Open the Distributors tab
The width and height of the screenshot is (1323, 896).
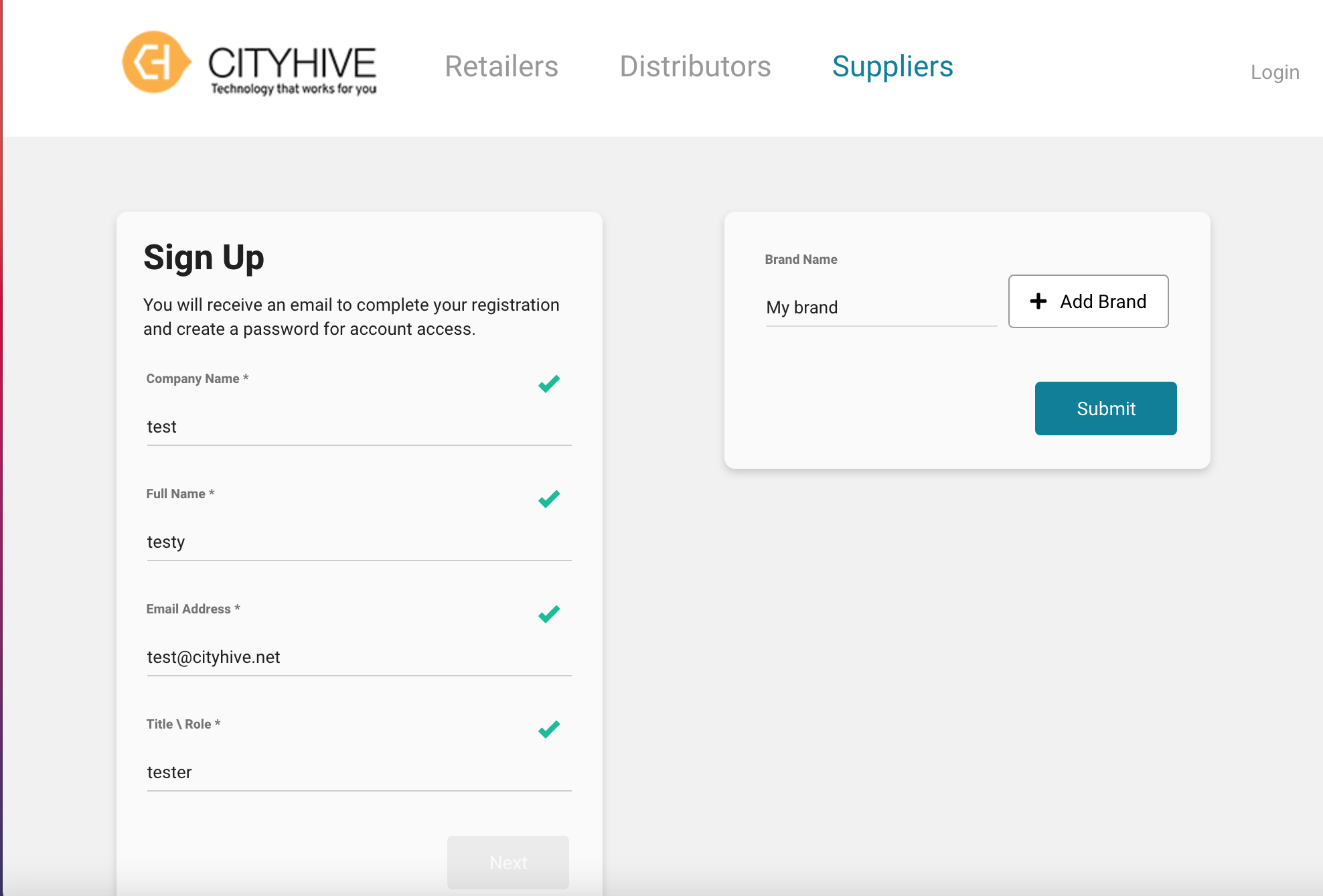[x=695, y=66]
